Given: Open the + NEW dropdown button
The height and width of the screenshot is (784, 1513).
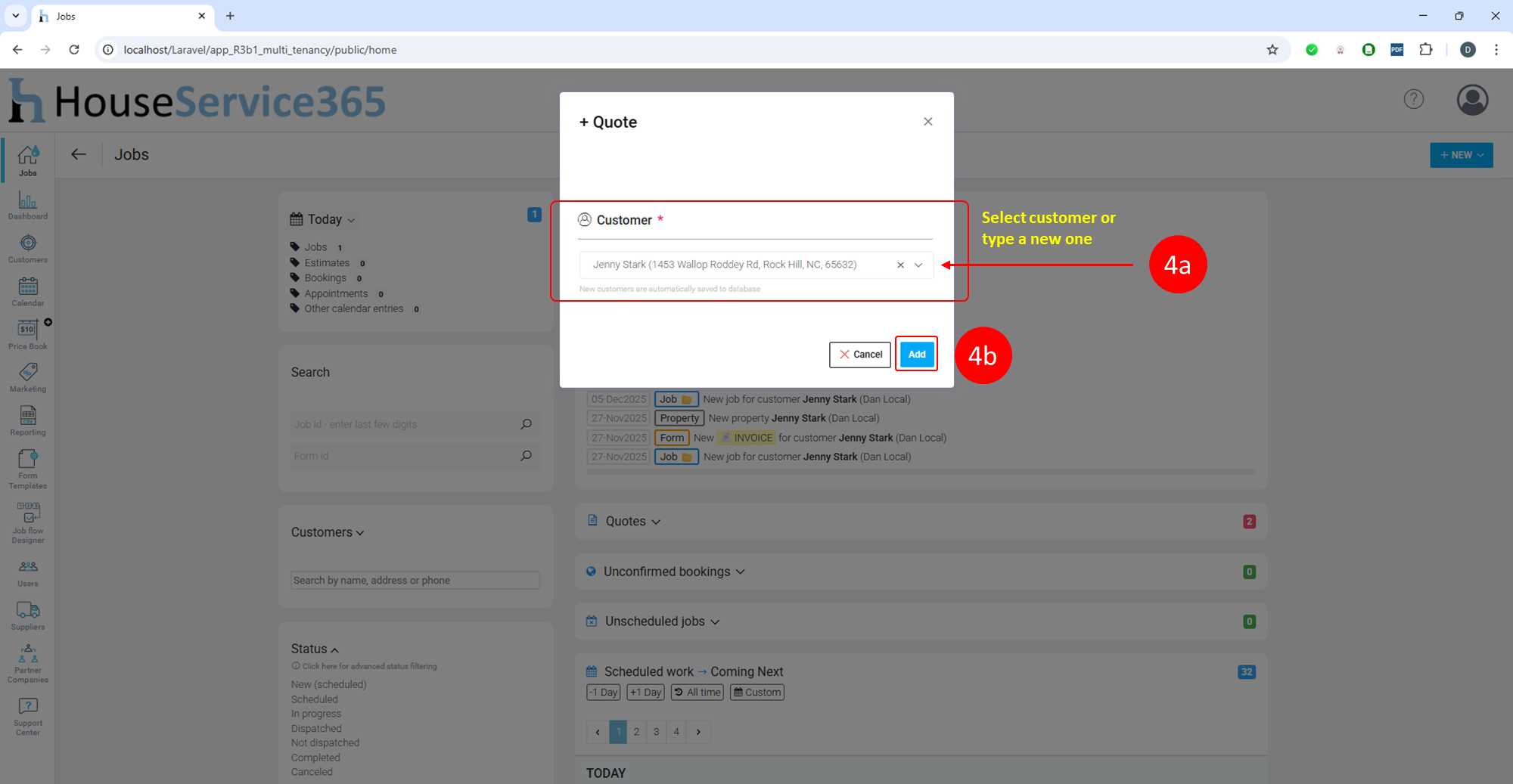Looking at the screenshot, I should [1461, 155].
